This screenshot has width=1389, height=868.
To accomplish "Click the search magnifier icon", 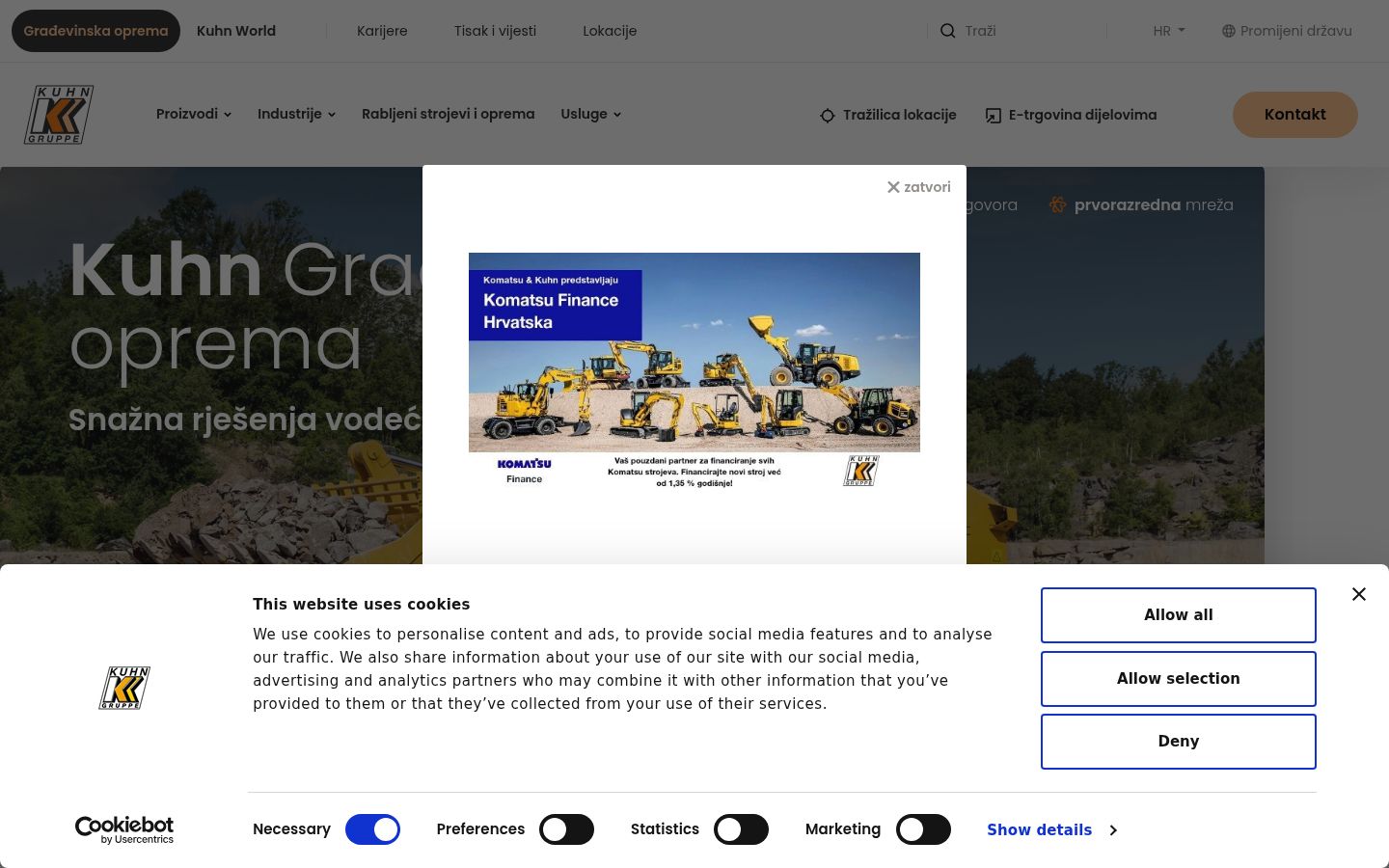I will pos(948,31).
